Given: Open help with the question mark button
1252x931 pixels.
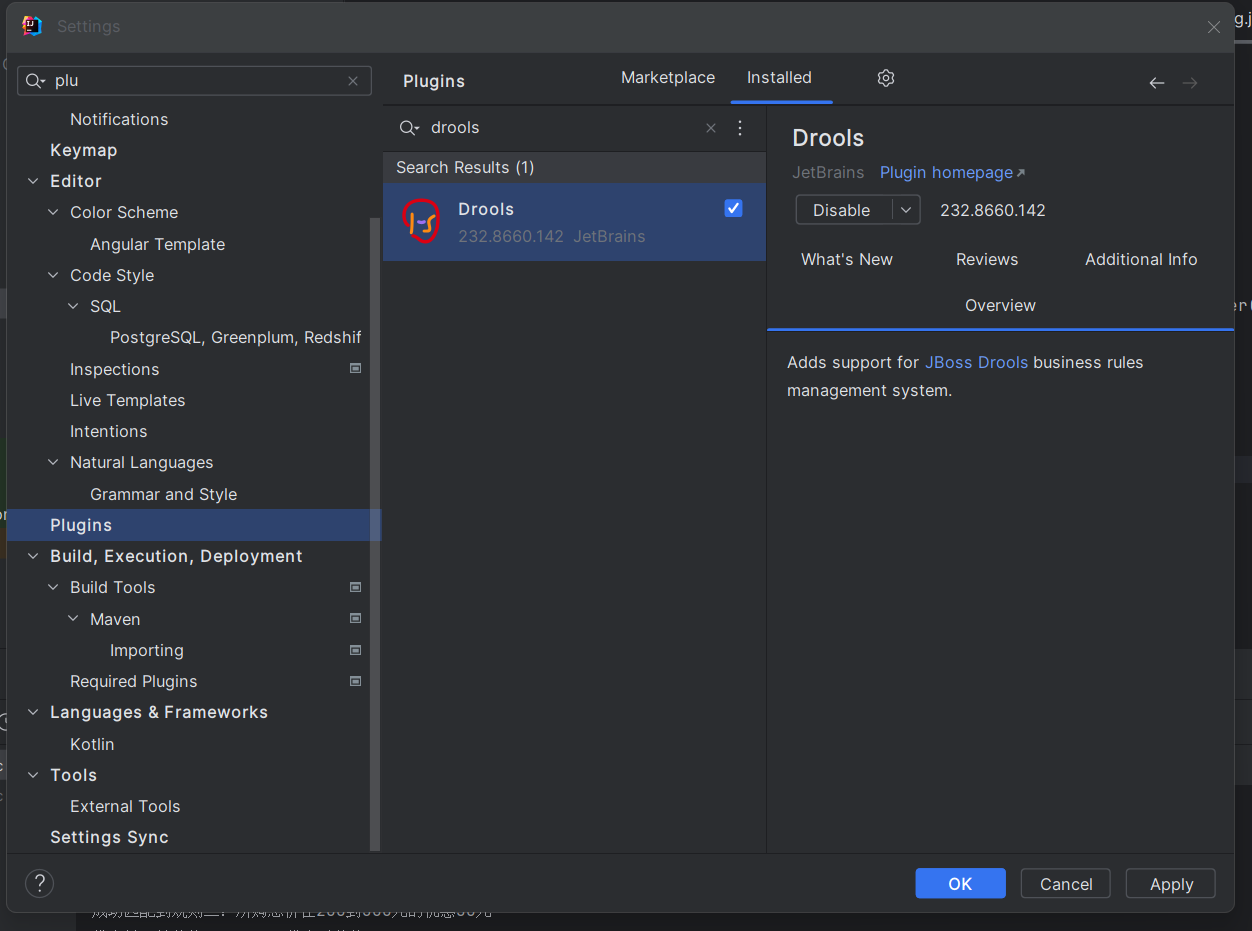Looking at the screenshot, I should click(39, 883).
